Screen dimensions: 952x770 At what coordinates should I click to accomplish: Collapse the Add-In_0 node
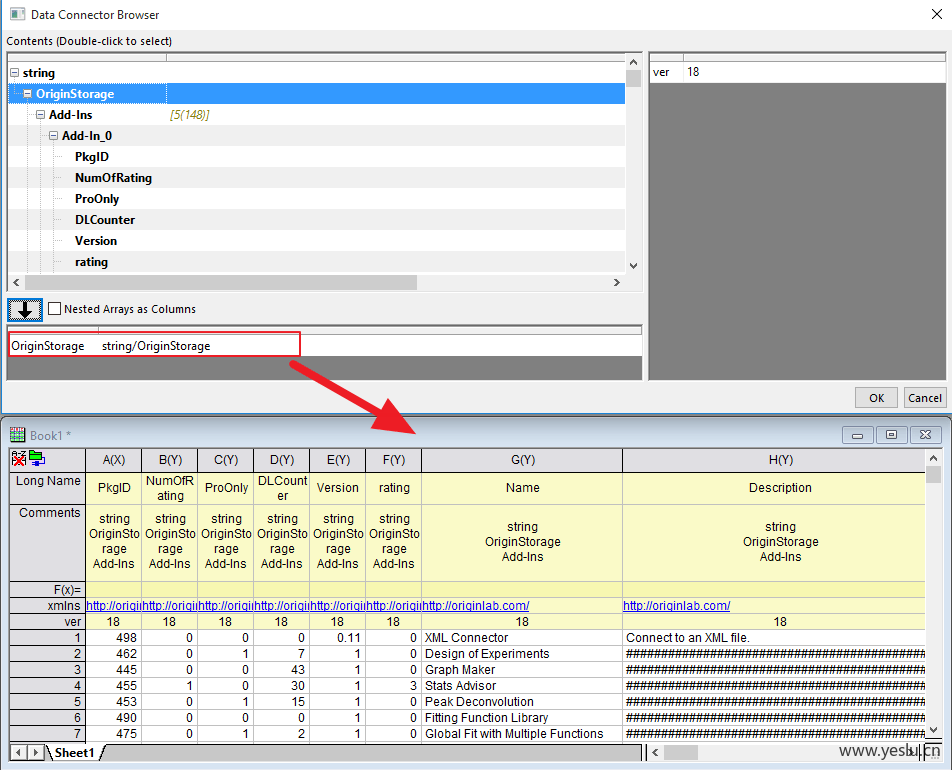click(53, 135)
